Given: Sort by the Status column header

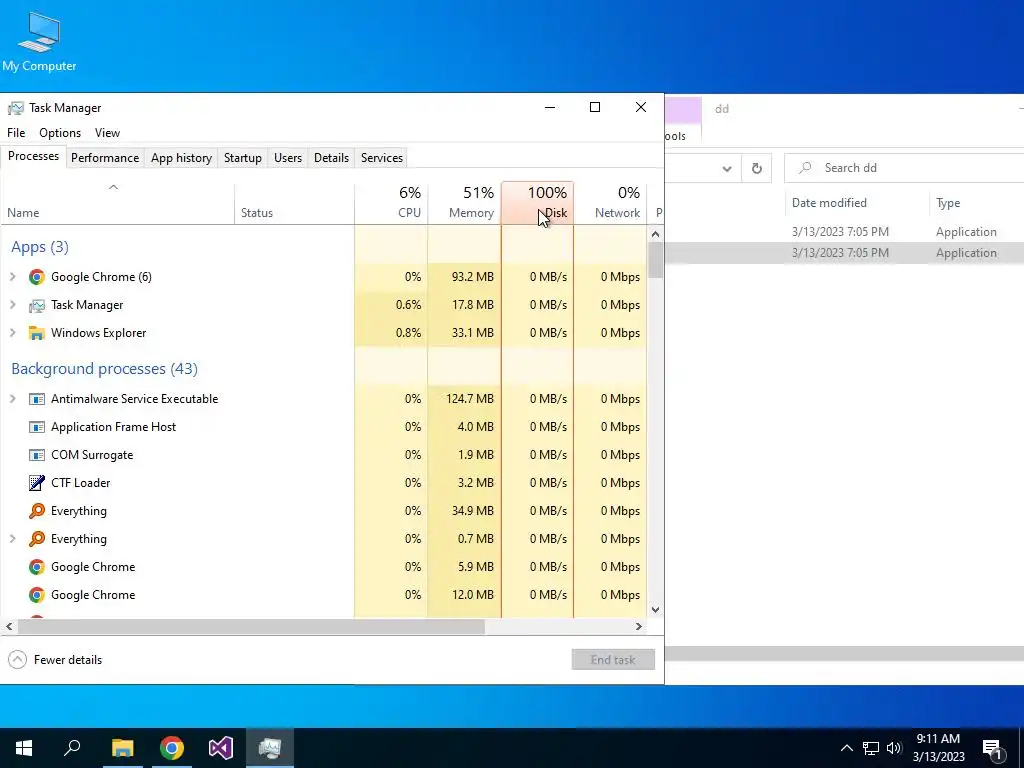Looking at the screenshot, I should (x=295, y=203).
